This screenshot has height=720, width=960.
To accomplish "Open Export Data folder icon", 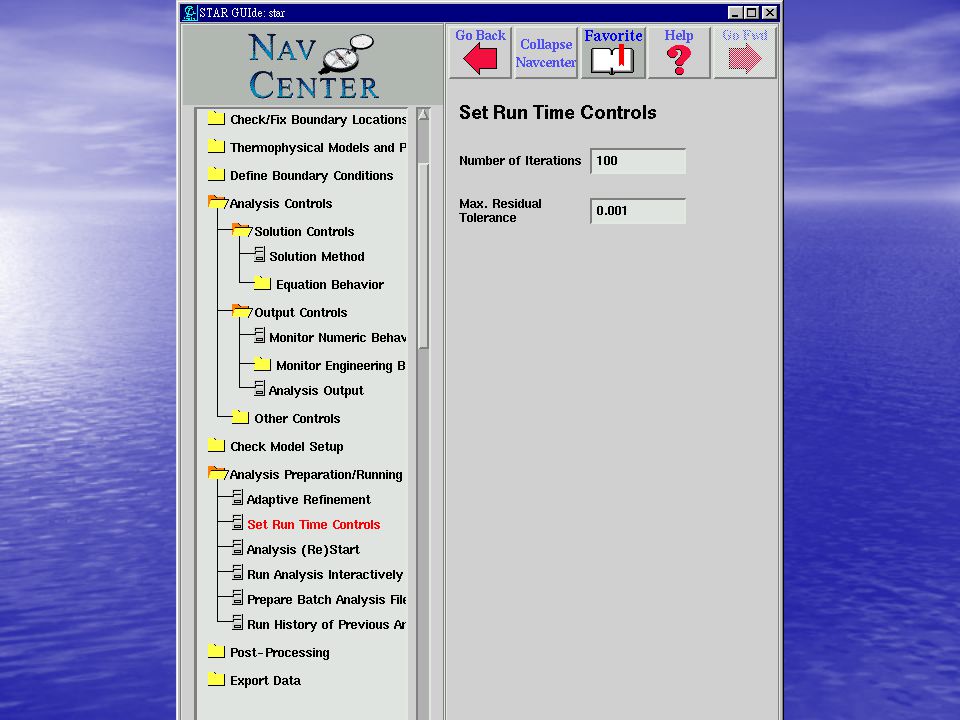I will [x=216, y=680].
